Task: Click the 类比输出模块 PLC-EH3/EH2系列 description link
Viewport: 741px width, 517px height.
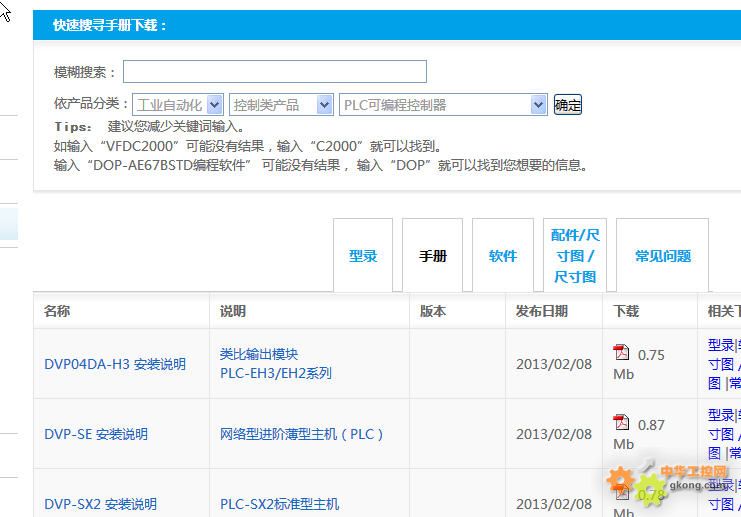Action: (276, 363)
